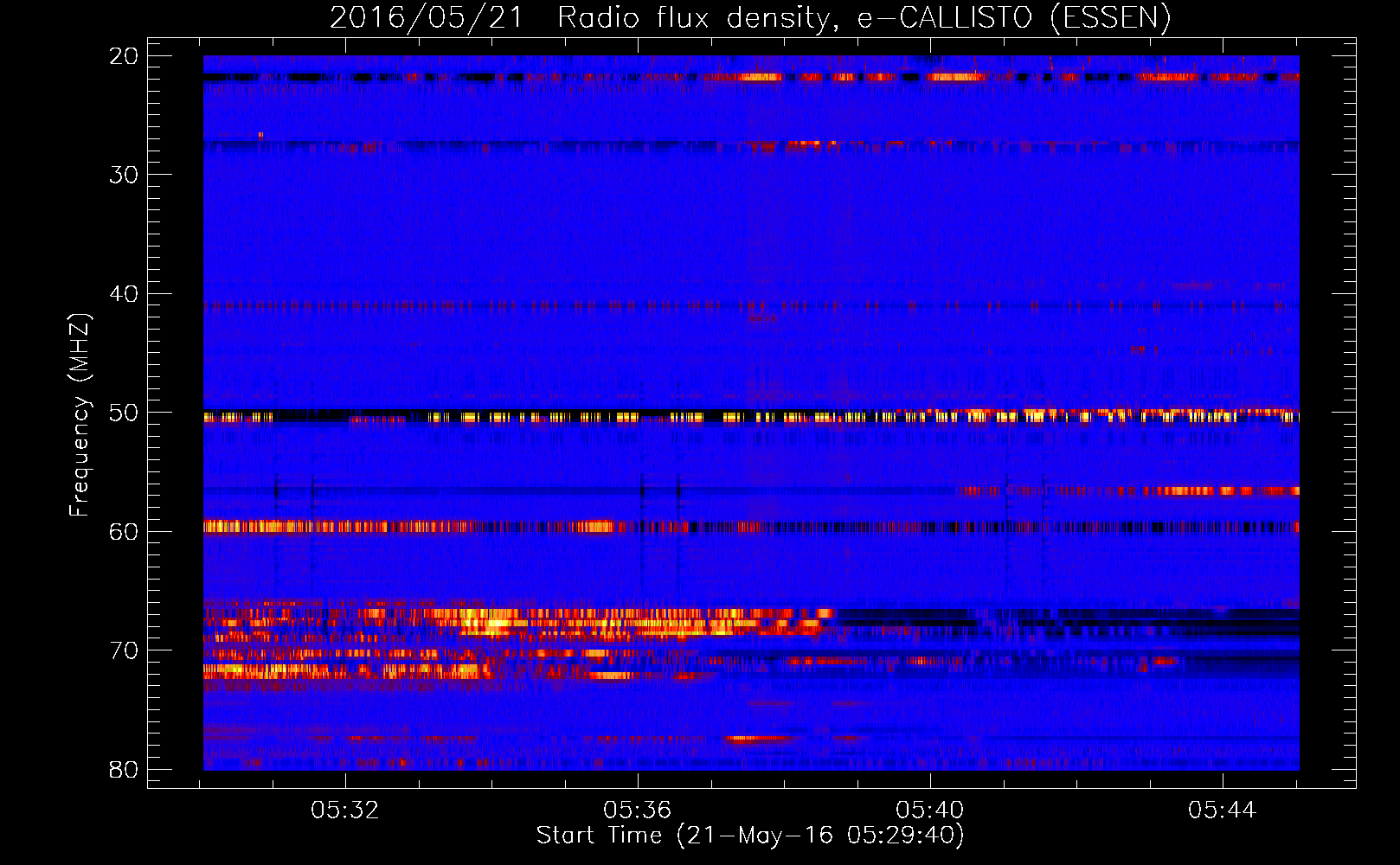Viewport: 1400px width, 865px height.
Task: Click the '05:44' time tick label
Action: (1222, 811)
